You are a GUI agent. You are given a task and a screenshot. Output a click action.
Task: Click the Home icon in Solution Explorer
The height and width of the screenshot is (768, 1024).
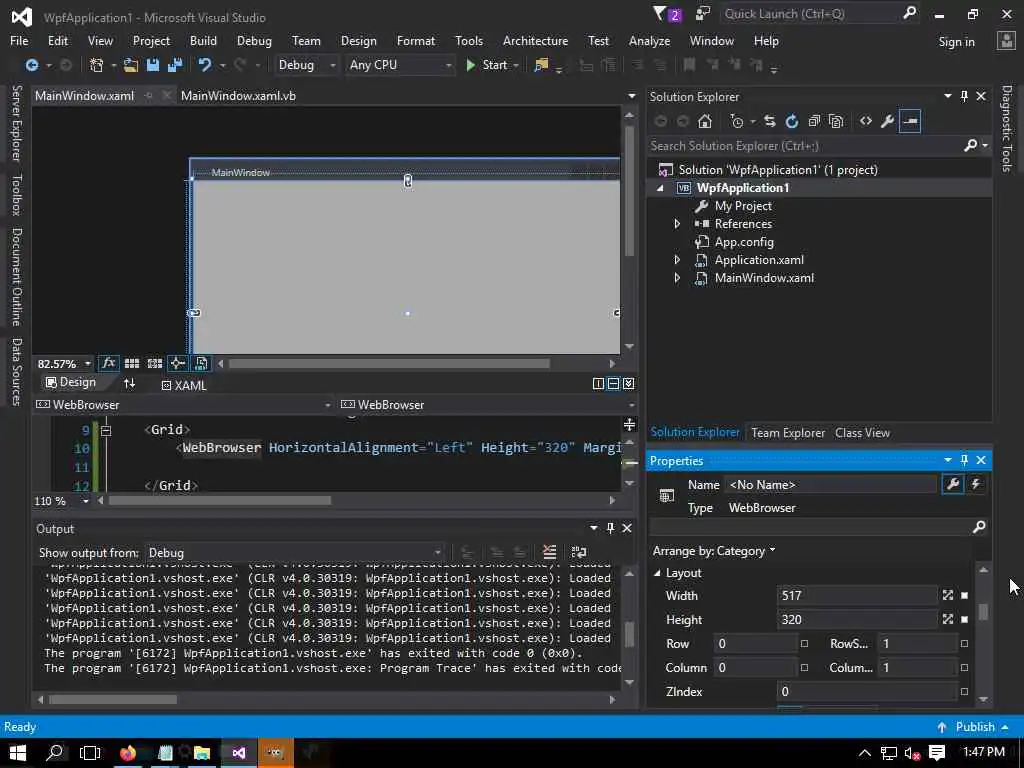click(705, 121)
